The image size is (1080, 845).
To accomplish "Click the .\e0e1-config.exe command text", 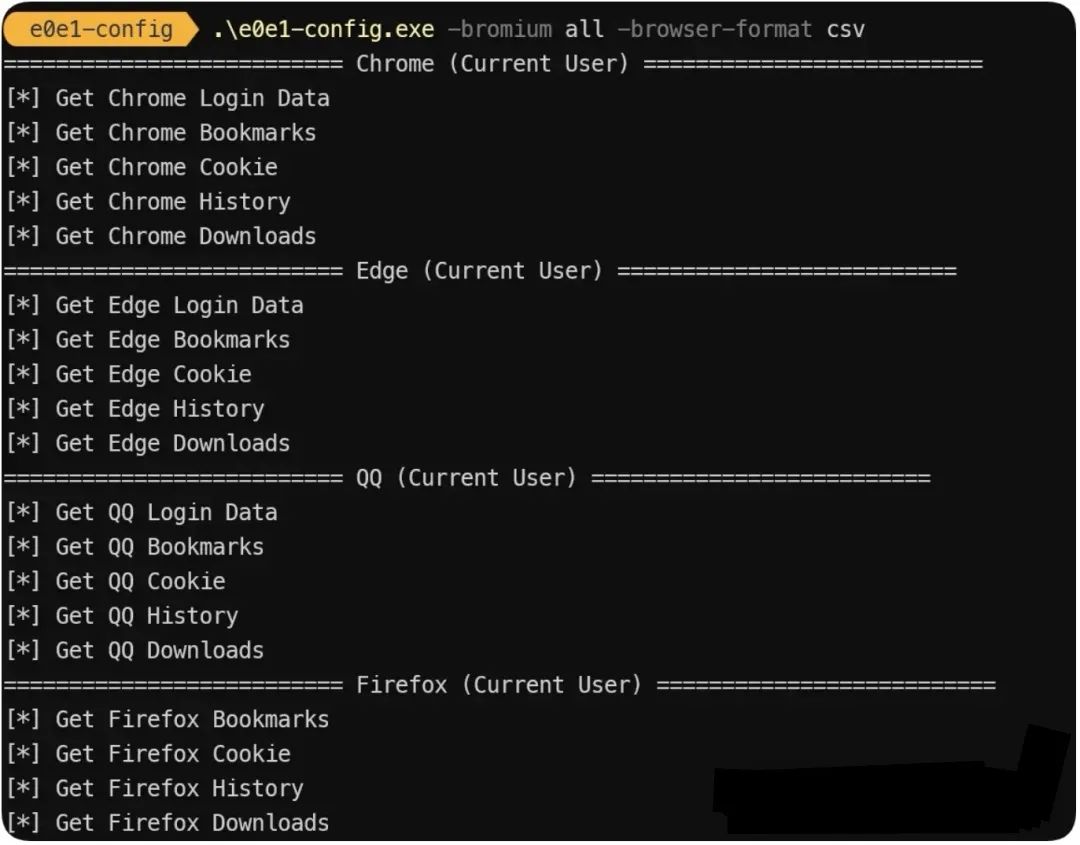I will click(324, 30).
